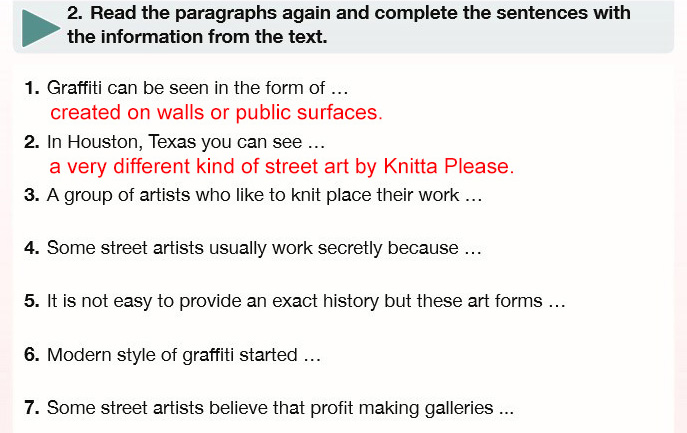Select red answer mentioning Knitta Please

[282, 167]
